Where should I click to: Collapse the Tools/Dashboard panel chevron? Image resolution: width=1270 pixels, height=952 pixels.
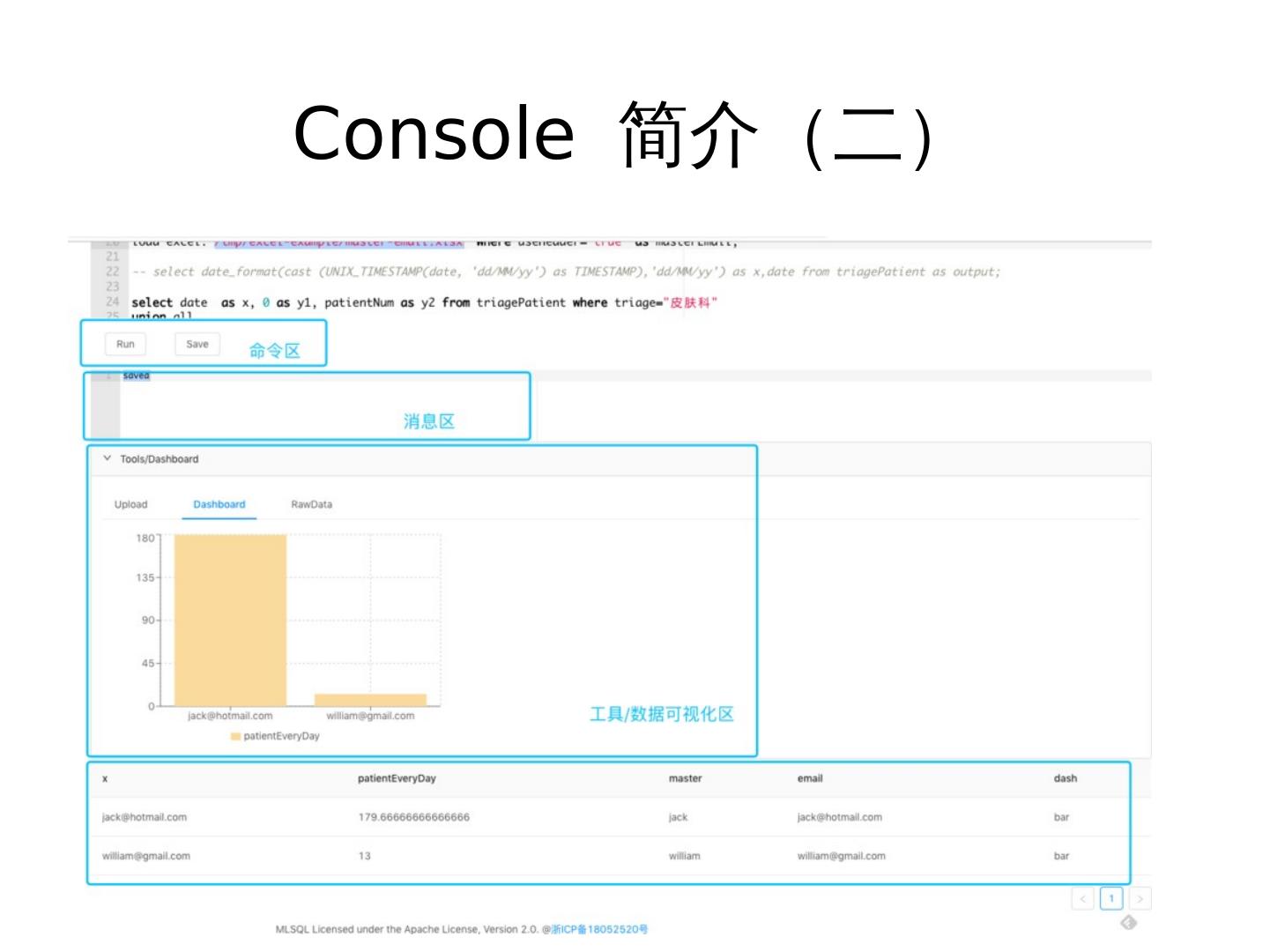(108, 458)
